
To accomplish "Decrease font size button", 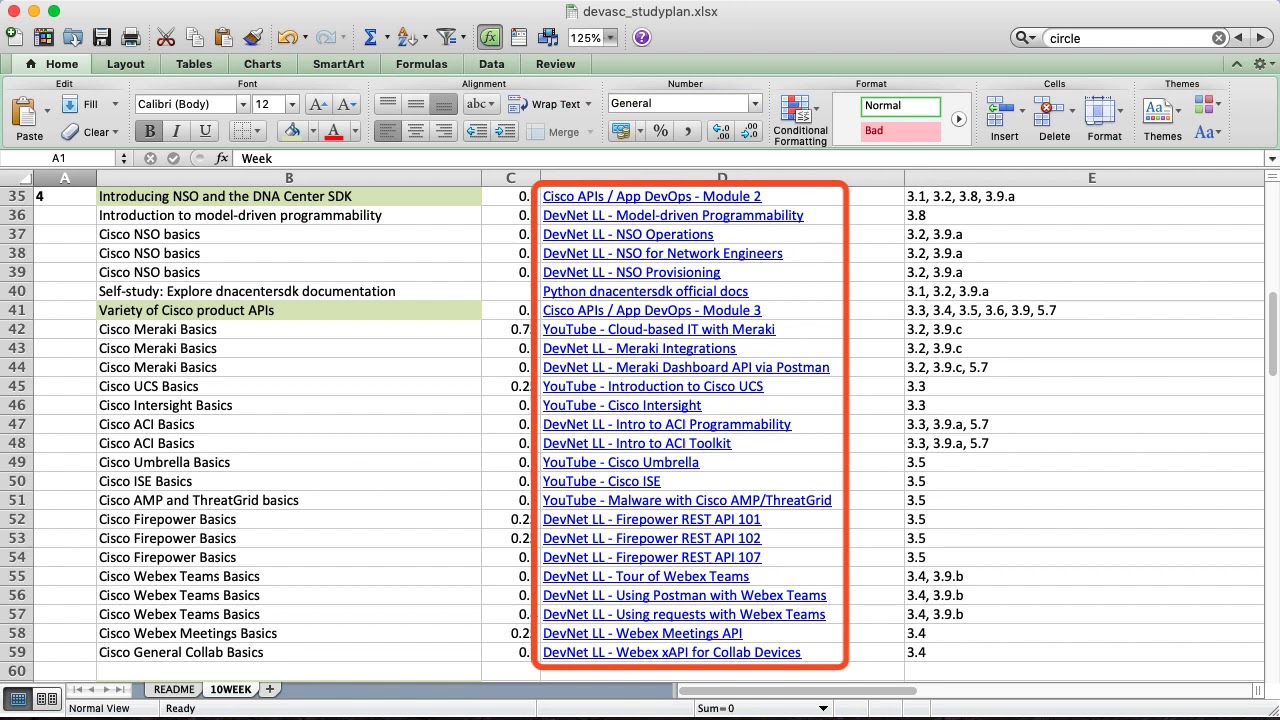I will (346, 104).
